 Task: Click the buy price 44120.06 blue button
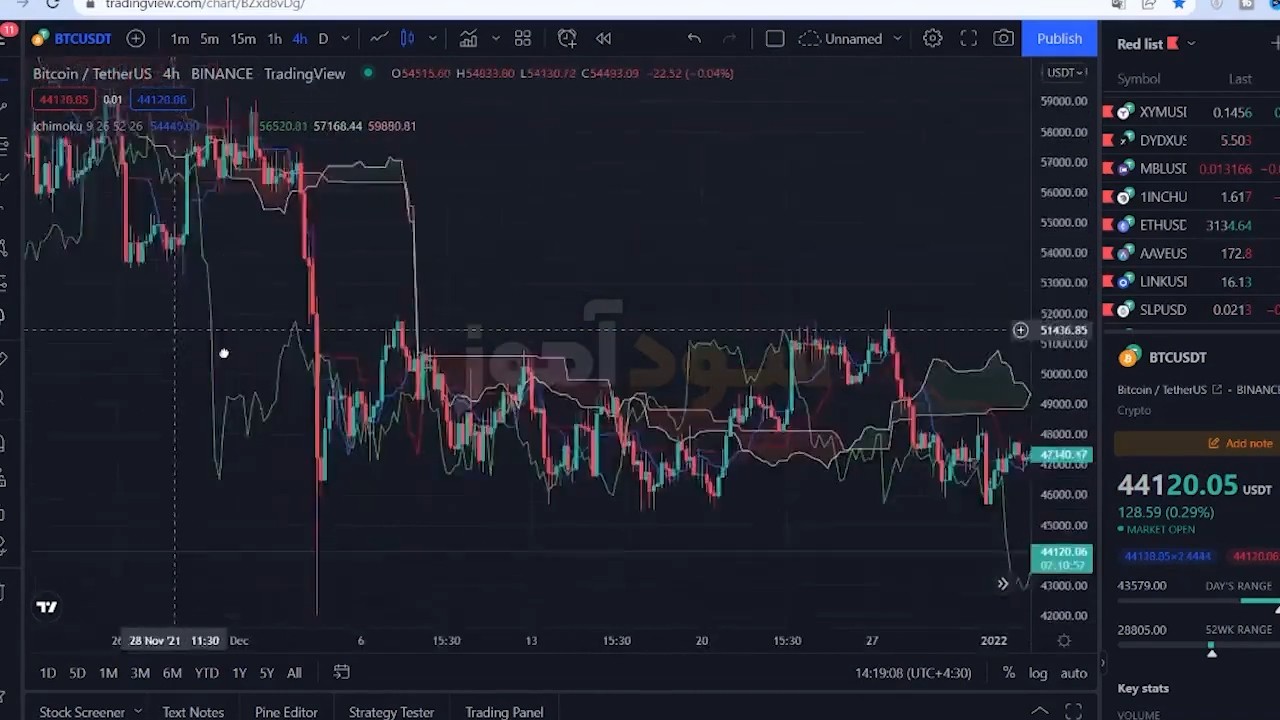coord(162,99)
